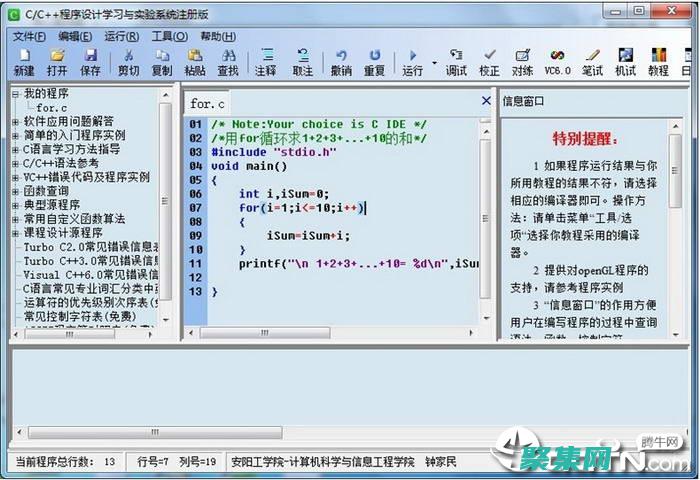Screen dimensions: 700x480
Task: Click the 撤销 (Undo) toolbar icon
Action: (x=341, y=56)
